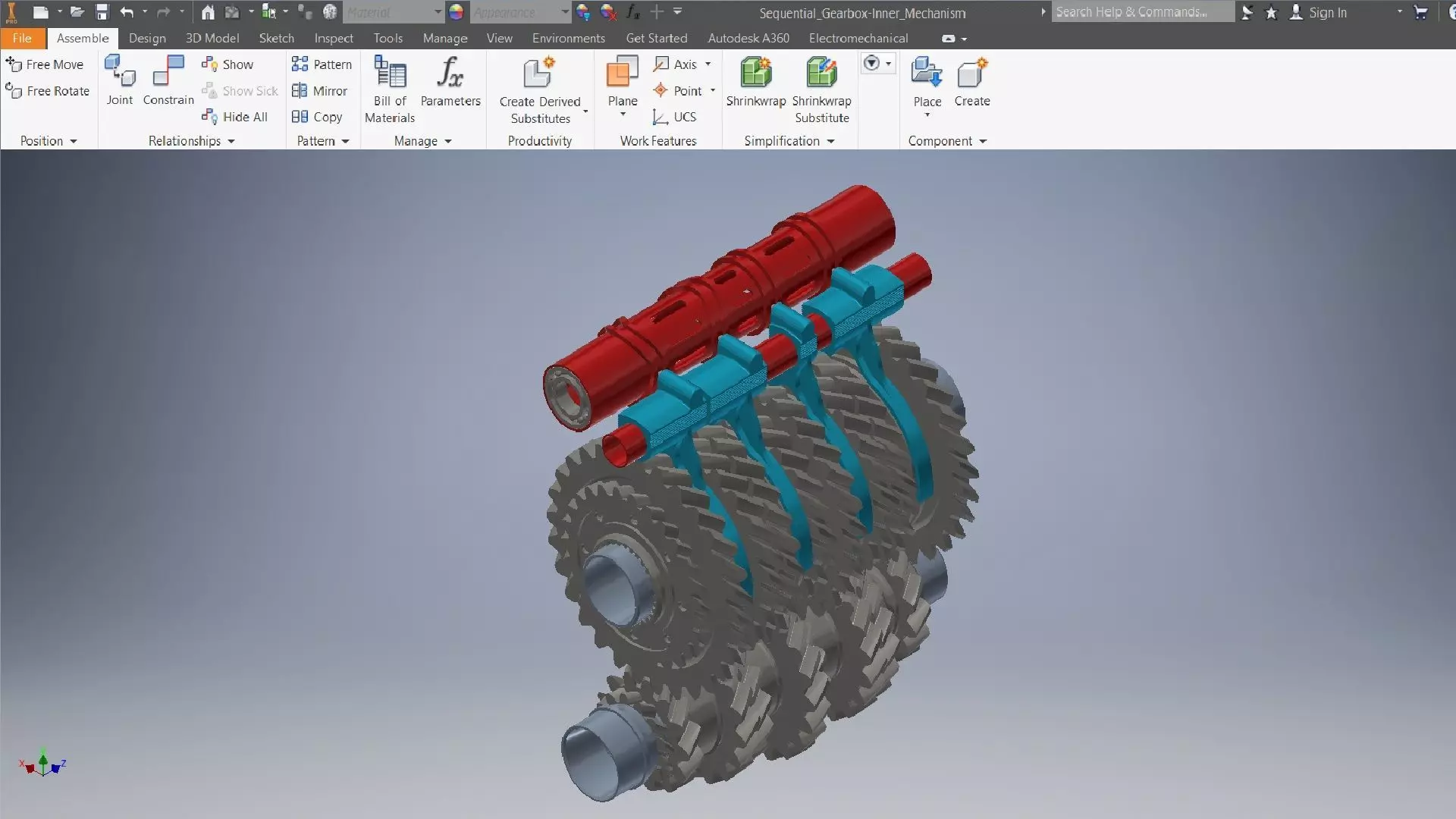Expand the Relationships panel dropdown

[x=231, y=142]
